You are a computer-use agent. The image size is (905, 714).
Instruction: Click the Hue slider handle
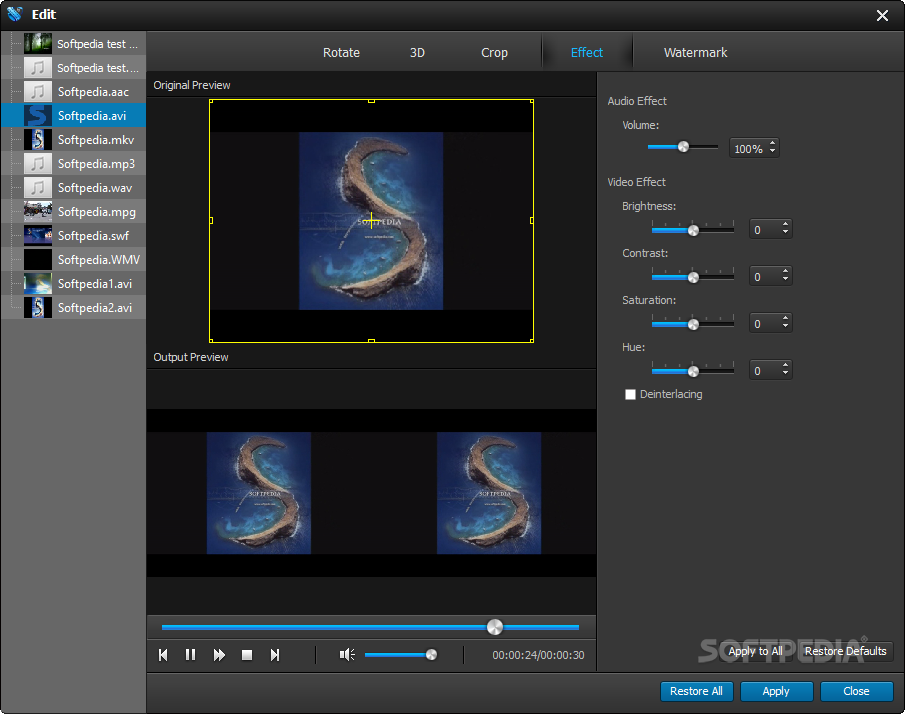(x=693, y=371)
